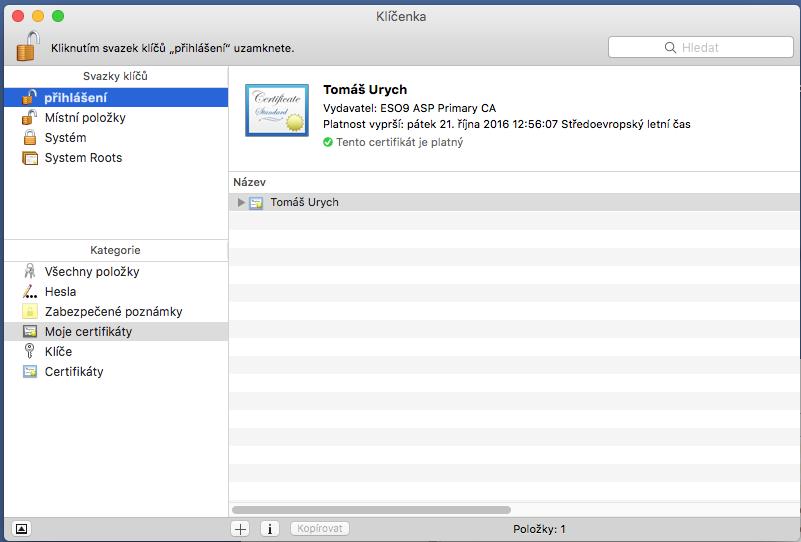Add a new item with plus button

point(240,529)
